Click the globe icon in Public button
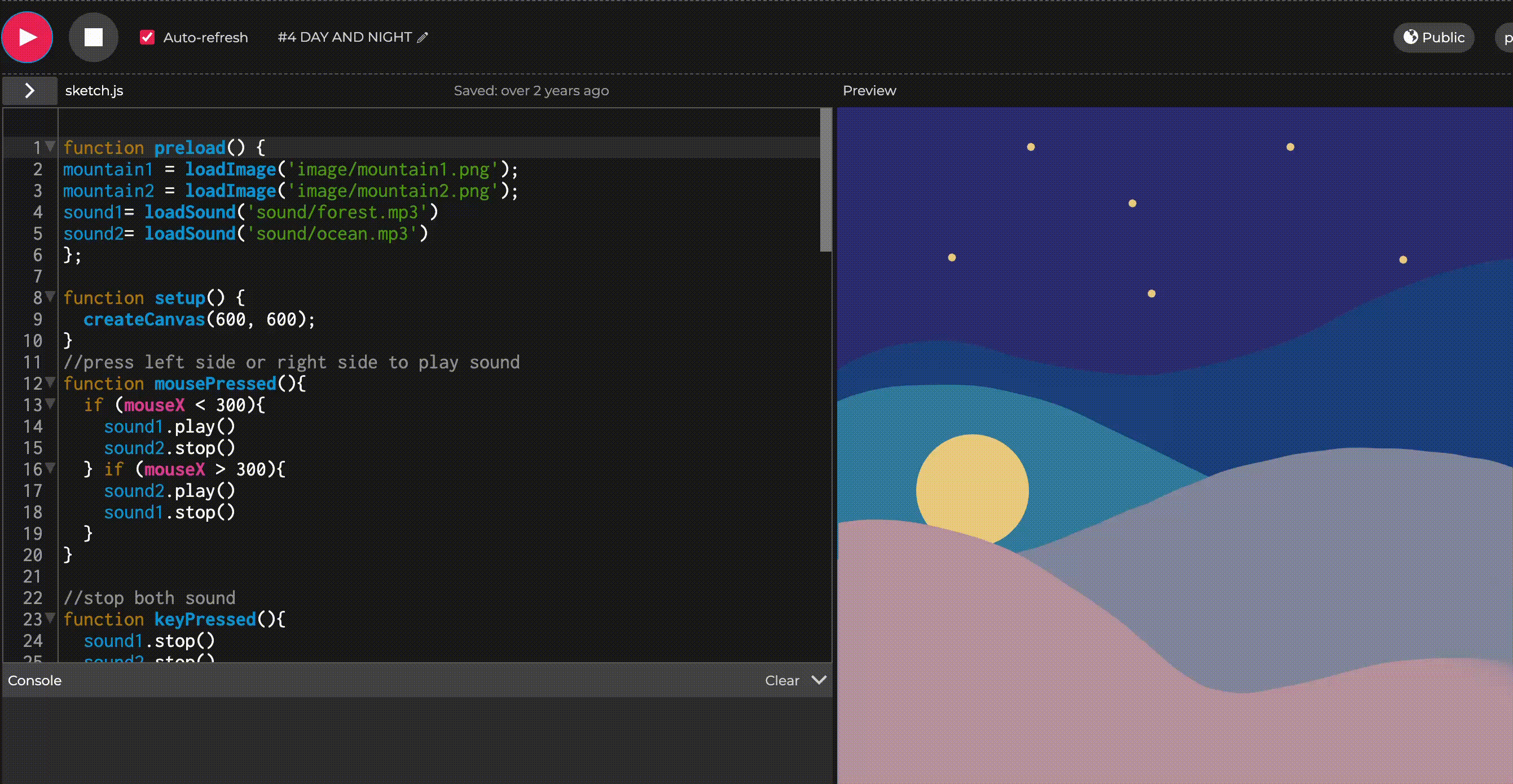Viewport: 1513px width, 784px height. 1410,37
